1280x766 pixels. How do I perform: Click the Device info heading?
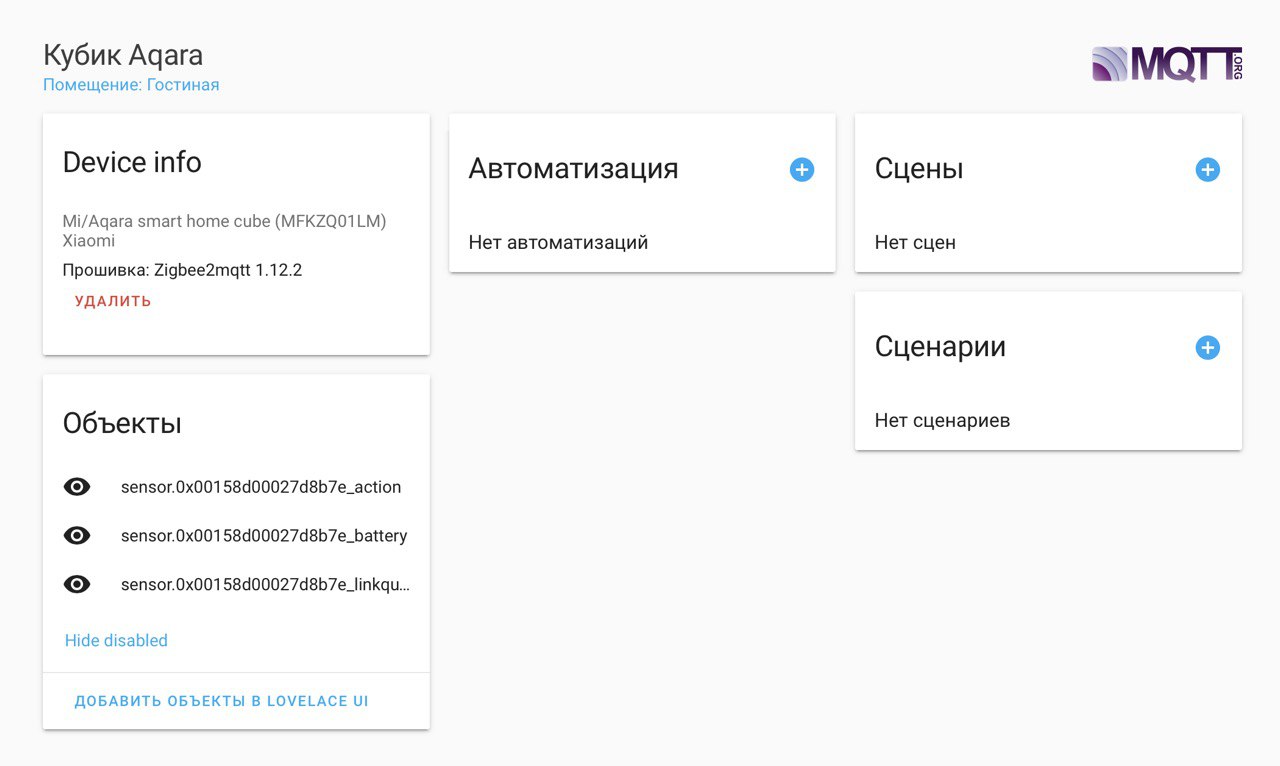coord(132,162)
